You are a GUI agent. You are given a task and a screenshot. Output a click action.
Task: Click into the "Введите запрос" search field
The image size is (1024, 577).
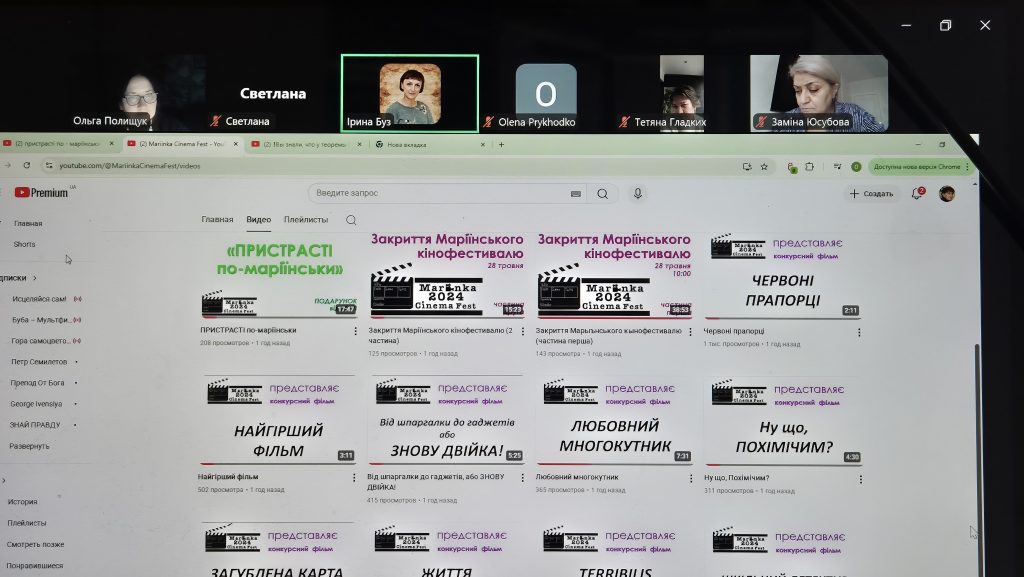440,193
